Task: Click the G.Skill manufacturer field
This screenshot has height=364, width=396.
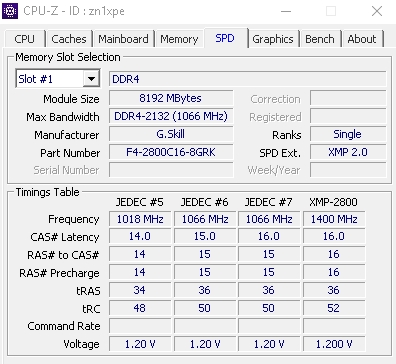Action: [x=171, y=134]
